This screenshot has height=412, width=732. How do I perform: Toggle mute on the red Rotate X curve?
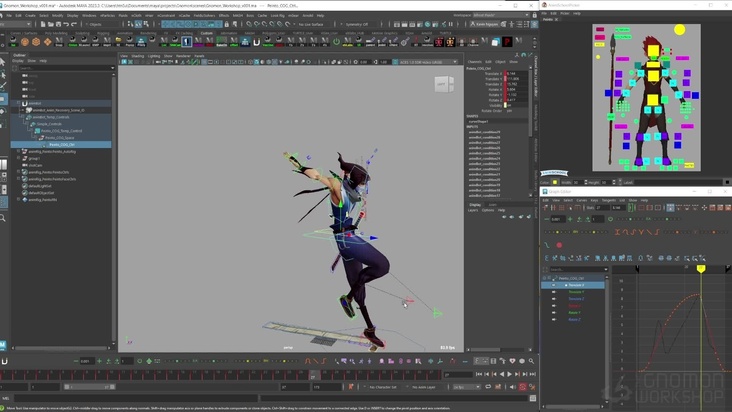point(554,306)
